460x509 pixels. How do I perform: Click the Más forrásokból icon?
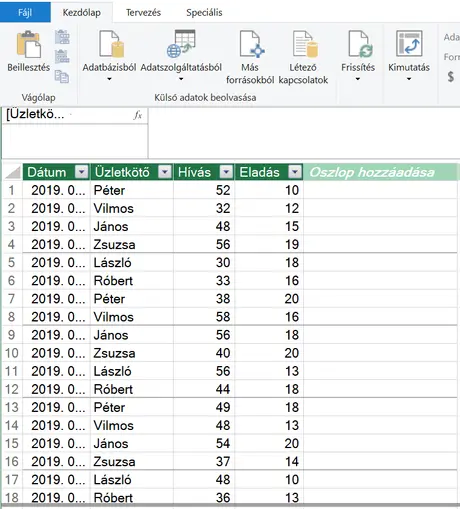pyautogui.click(x=252, y=44)
